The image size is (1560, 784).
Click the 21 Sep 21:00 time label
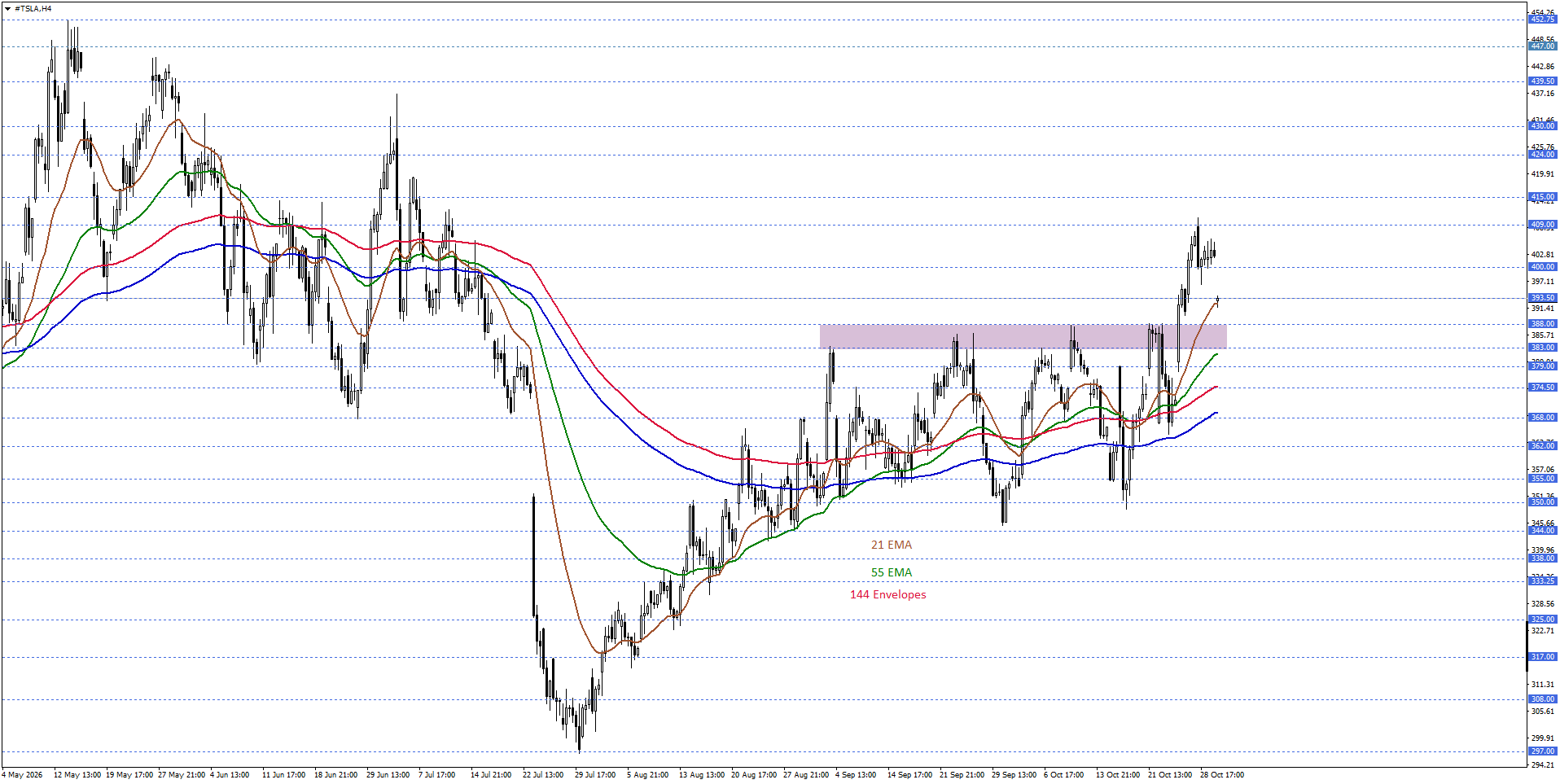point(962,775)
